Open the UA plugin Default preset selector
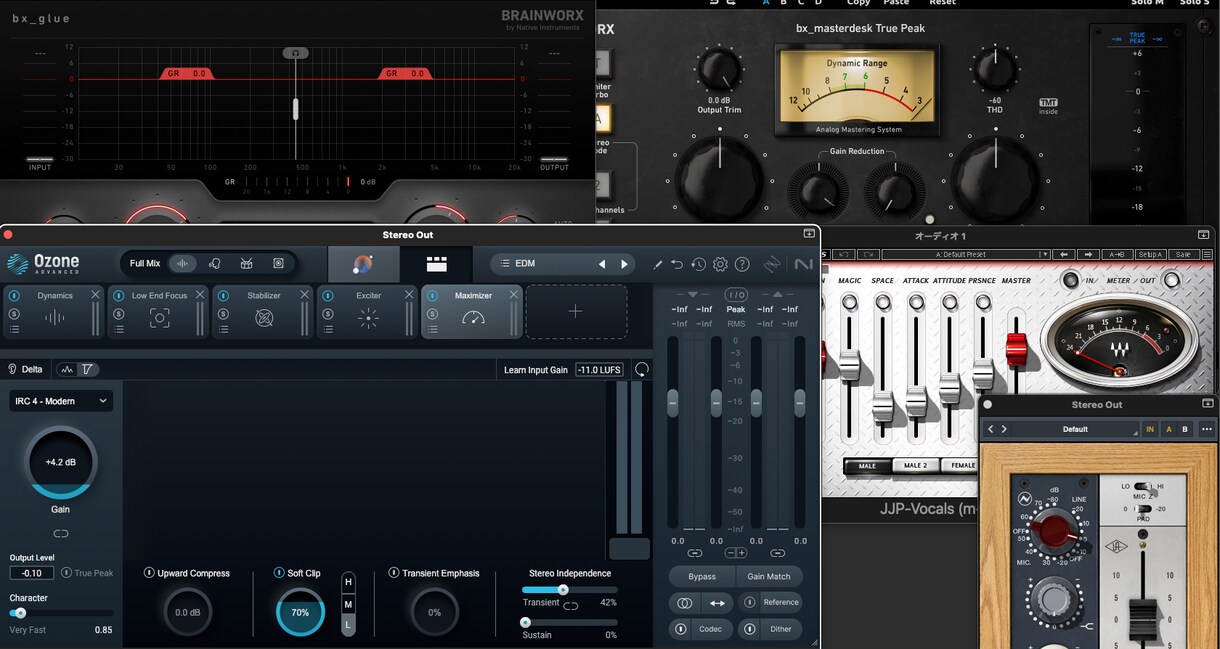 (x=1075, y=429)
